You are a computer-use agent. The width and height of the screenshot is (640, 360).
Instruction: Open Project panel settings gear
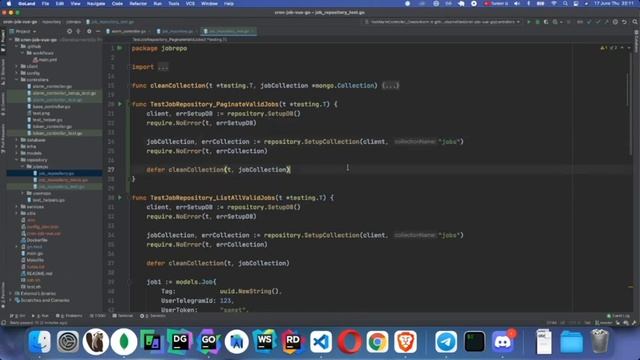(x=89, y=31)
